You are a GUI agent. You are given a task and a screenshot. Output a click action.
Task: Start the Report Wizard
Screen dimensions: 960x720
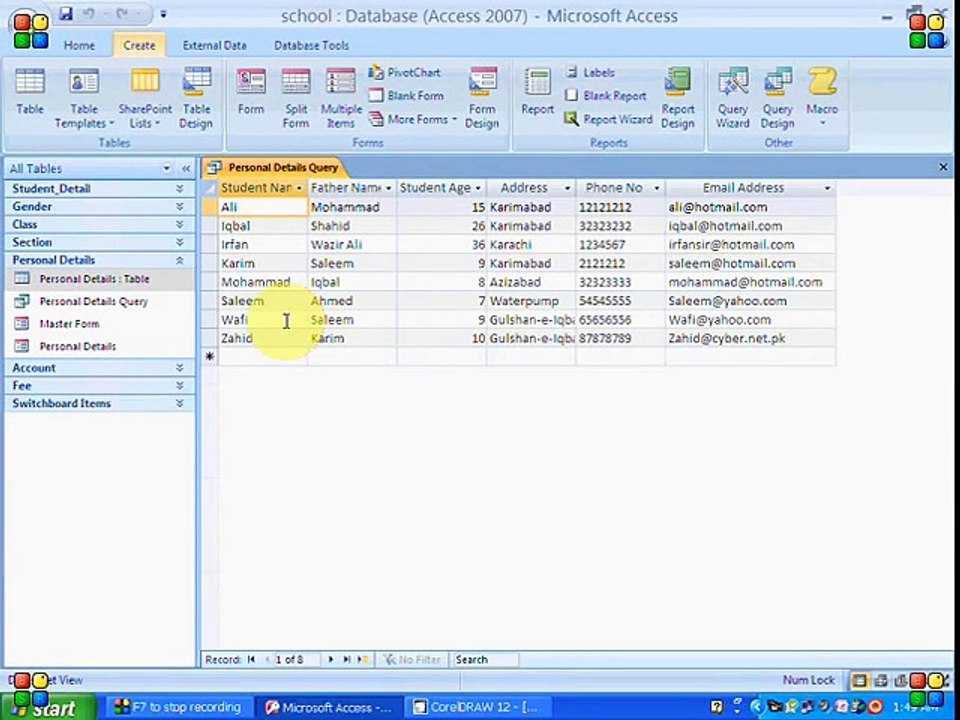click(609, 119)
